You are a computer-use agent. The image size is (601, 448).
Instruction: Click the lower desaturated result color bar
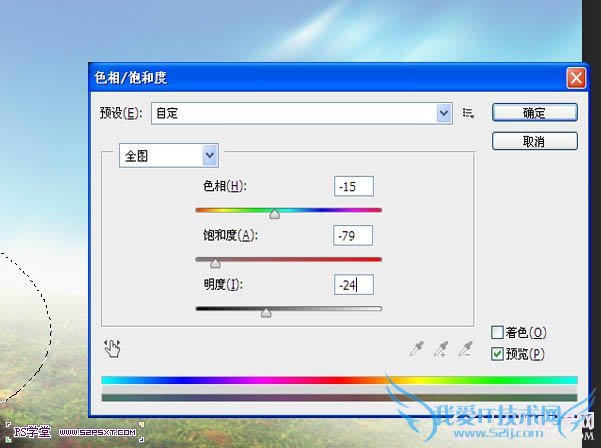339,398
